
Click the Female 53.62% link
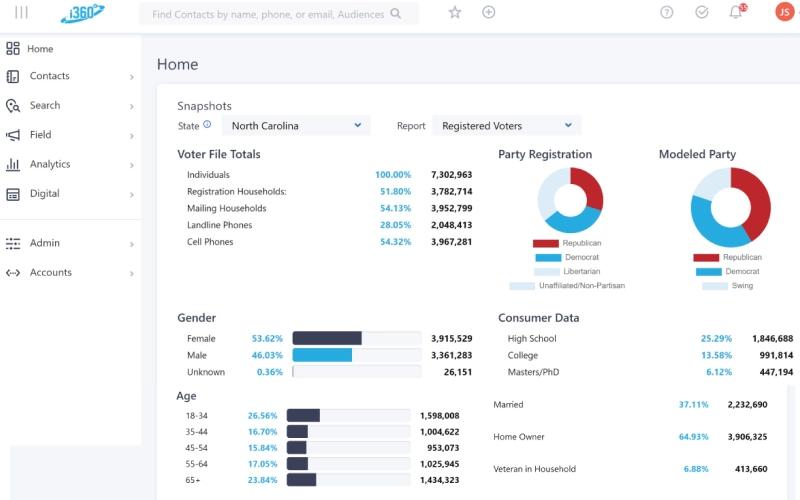pyautogui.click(x=267, y=338)
